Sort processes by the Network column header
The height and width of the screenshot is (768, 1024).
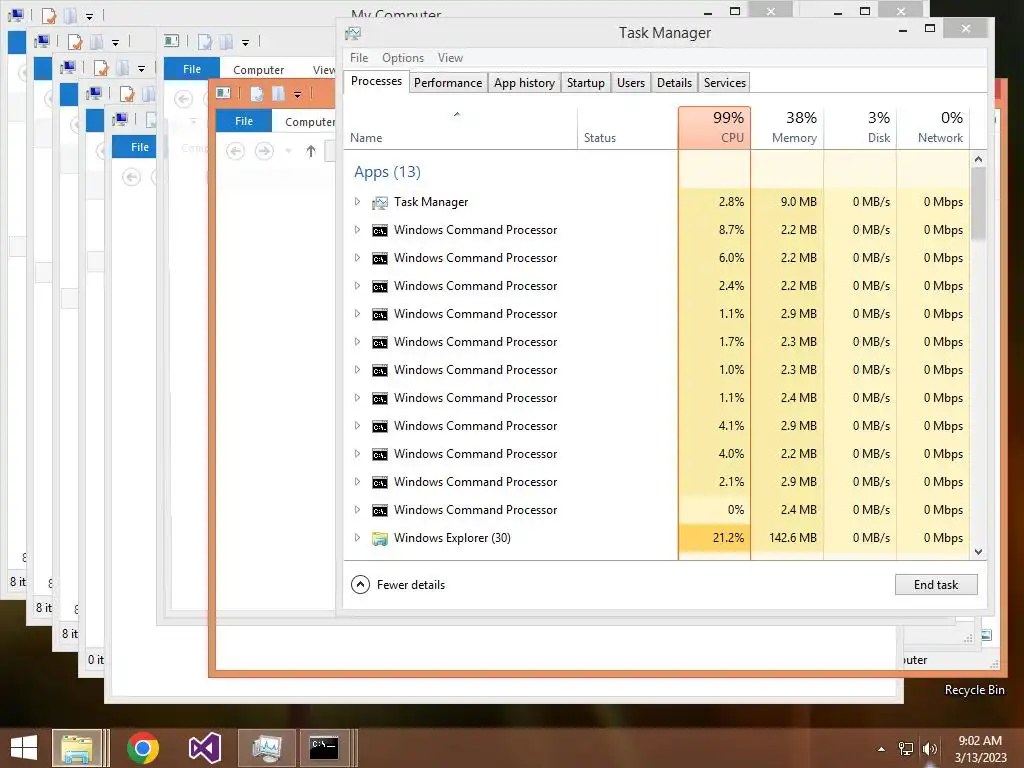[934, 128]
